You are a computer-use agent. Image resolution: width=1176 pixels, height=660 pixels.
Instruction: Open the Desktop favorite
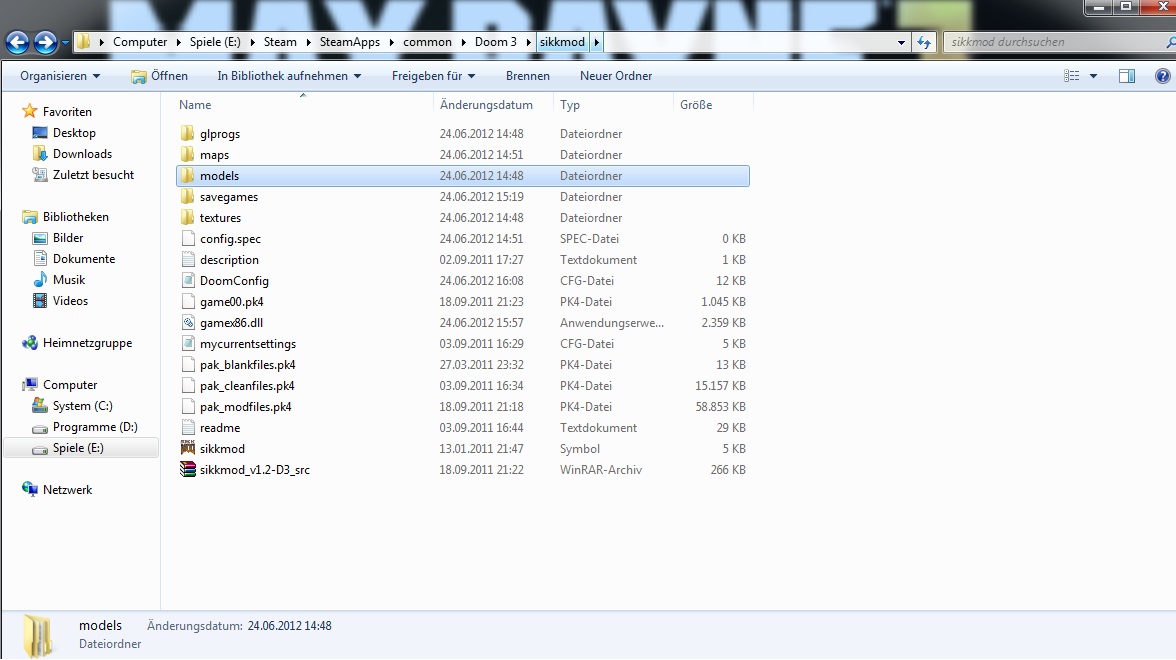point(74,133)
